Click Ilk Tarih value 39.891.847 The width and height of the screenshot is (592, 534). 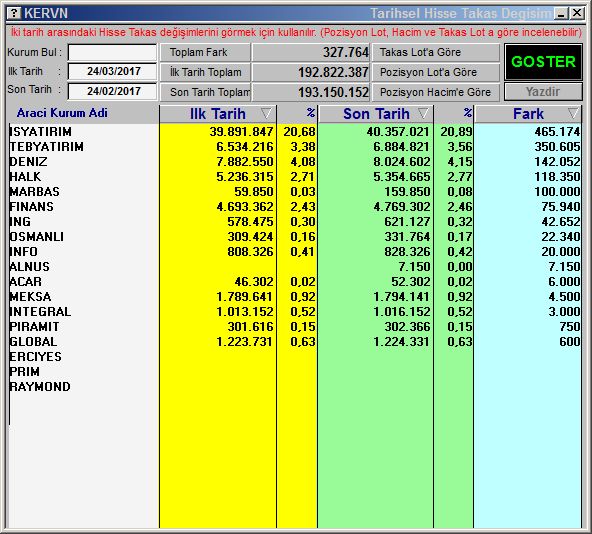pos(241,132)
